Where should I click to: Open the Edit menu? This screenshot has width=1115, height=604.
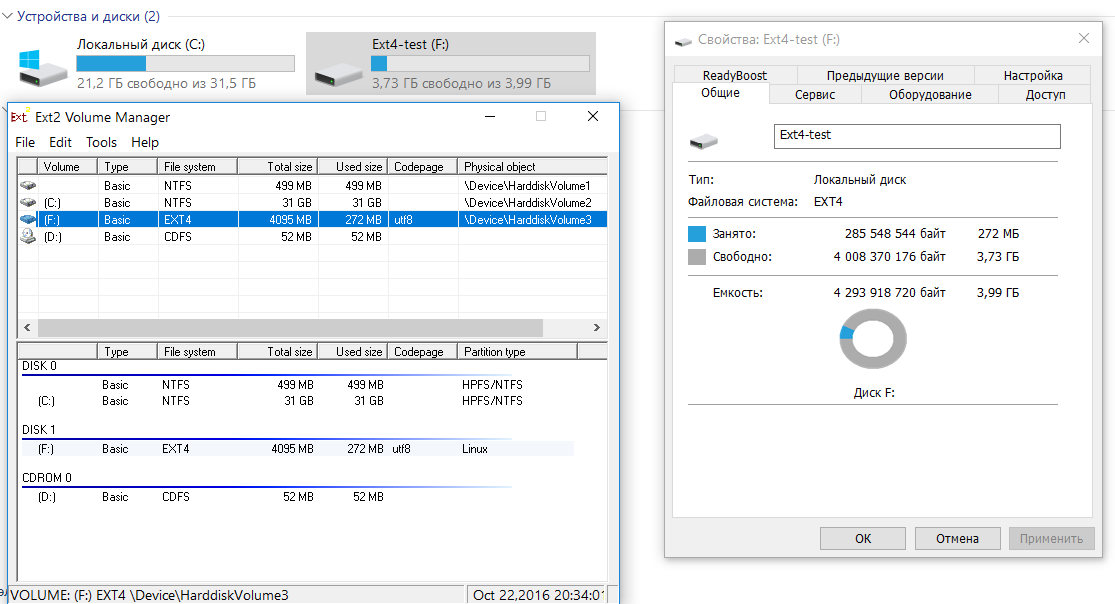click(60, 143)
